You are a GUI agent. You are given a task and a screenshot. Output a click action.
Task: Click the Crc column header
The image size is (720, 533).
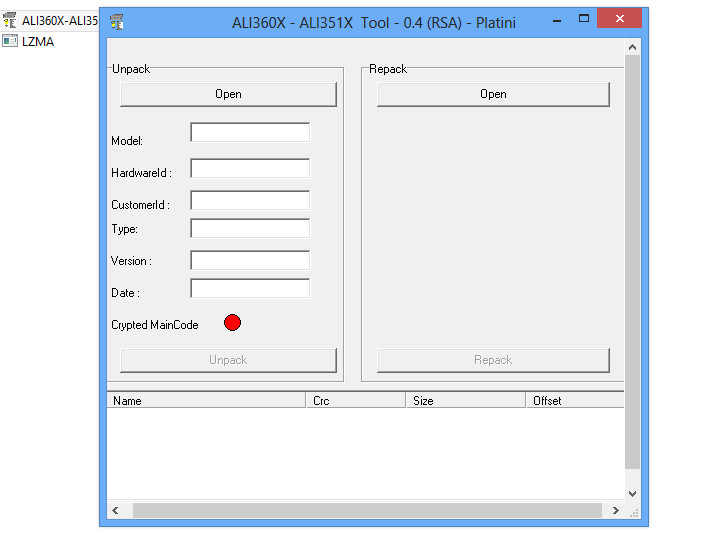(x=355, y=400)
